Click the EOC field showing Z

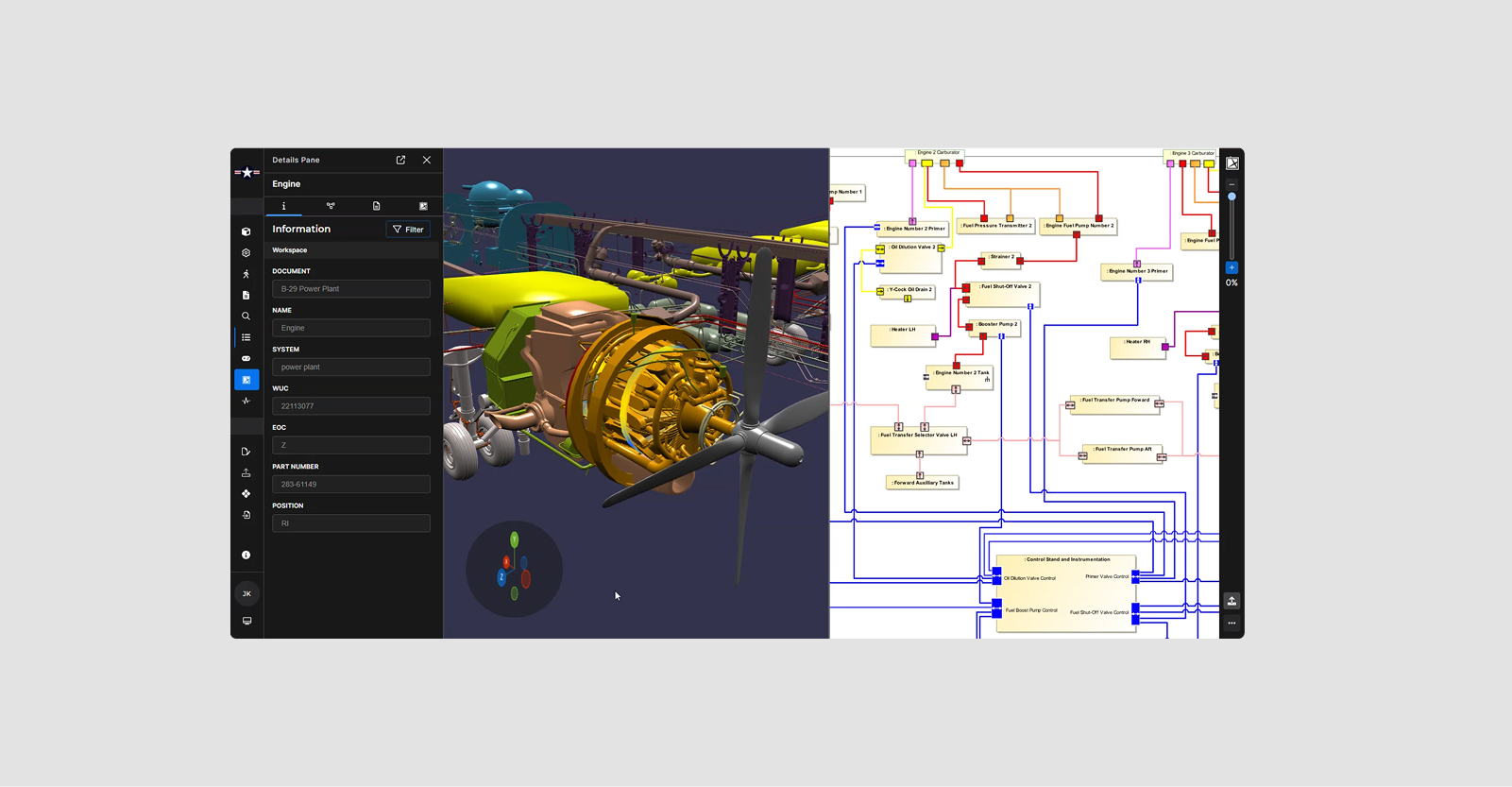point(351,445)
